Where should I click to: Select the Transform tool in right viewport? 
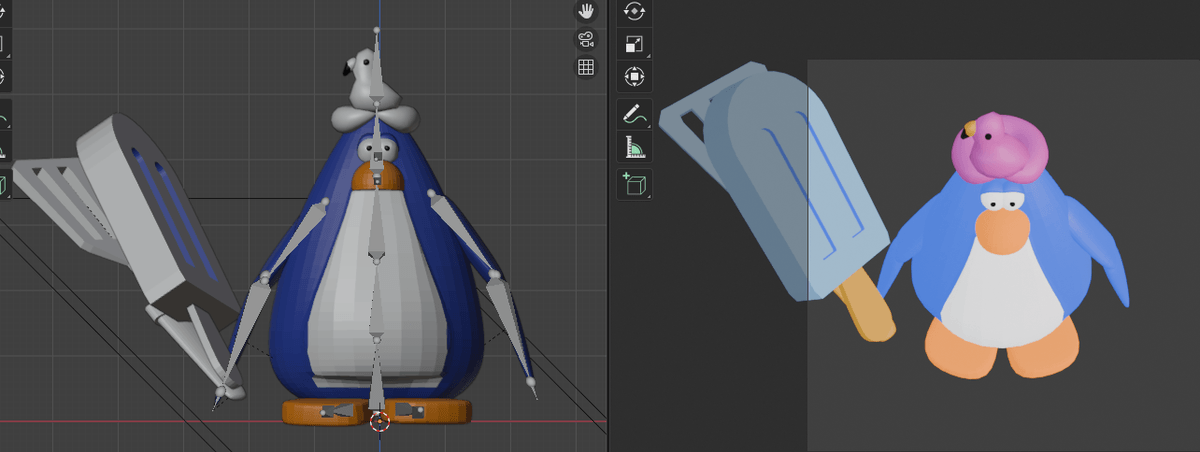point(635,77)
